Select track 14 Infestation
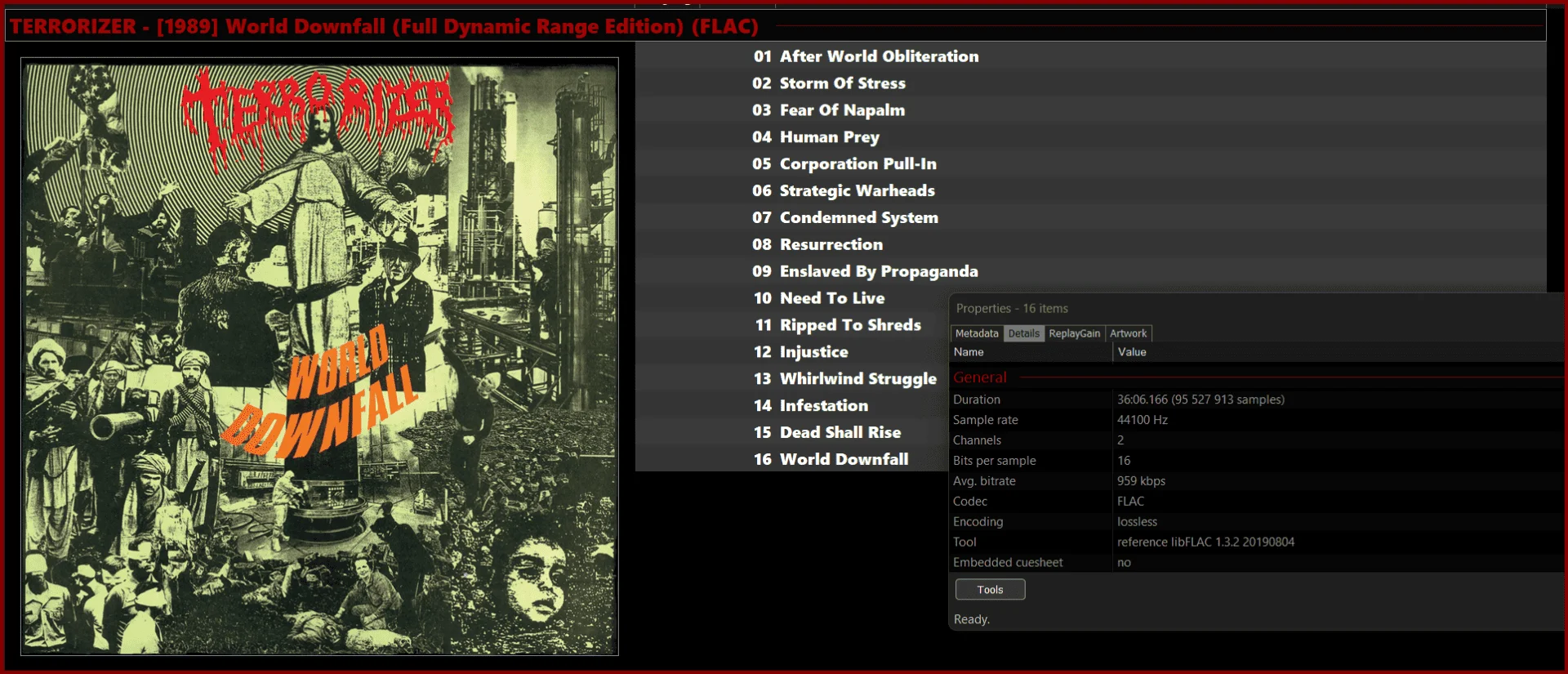The height and width of the screenshot is (674, 1568). pyautogui.click(x=791, y=406)
